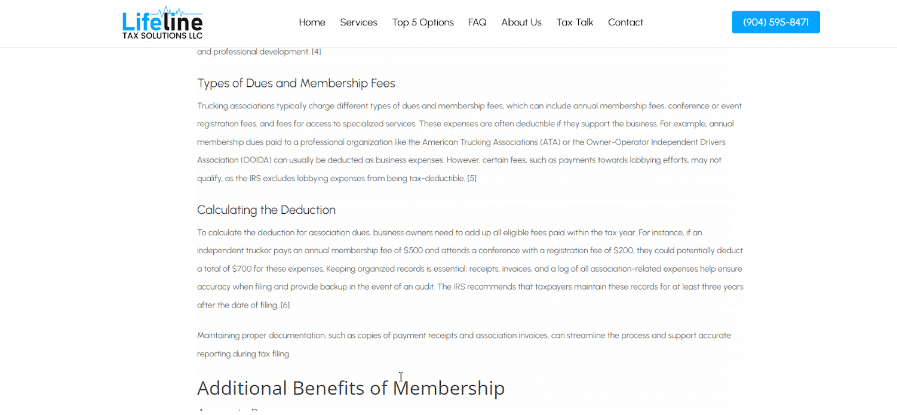
Task: Open the About Us page
Action: pos(521,22)
